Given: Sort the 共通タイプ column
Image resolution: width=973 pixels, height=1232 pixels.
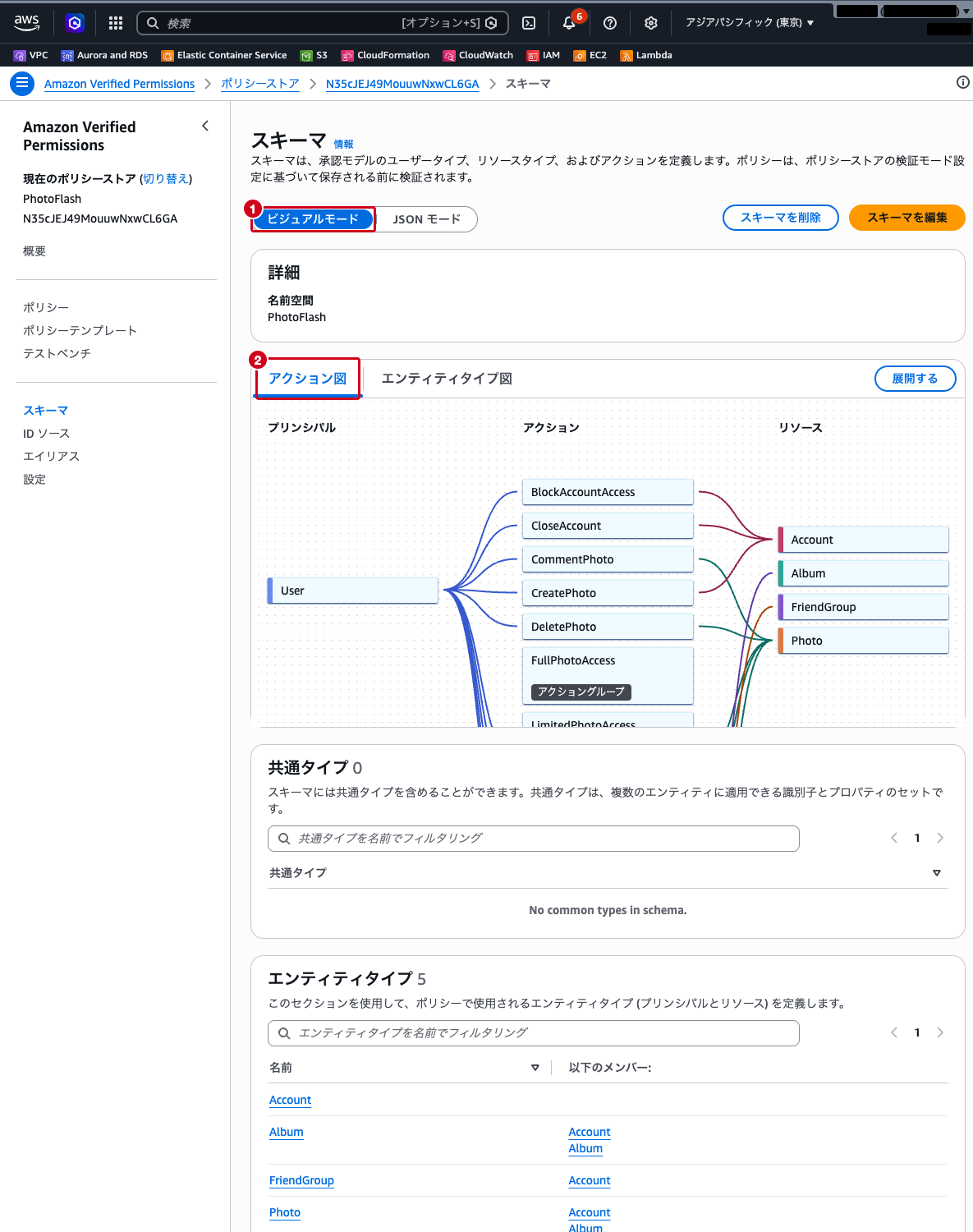Looking at the screenshot, I should [x=937, y=873].
